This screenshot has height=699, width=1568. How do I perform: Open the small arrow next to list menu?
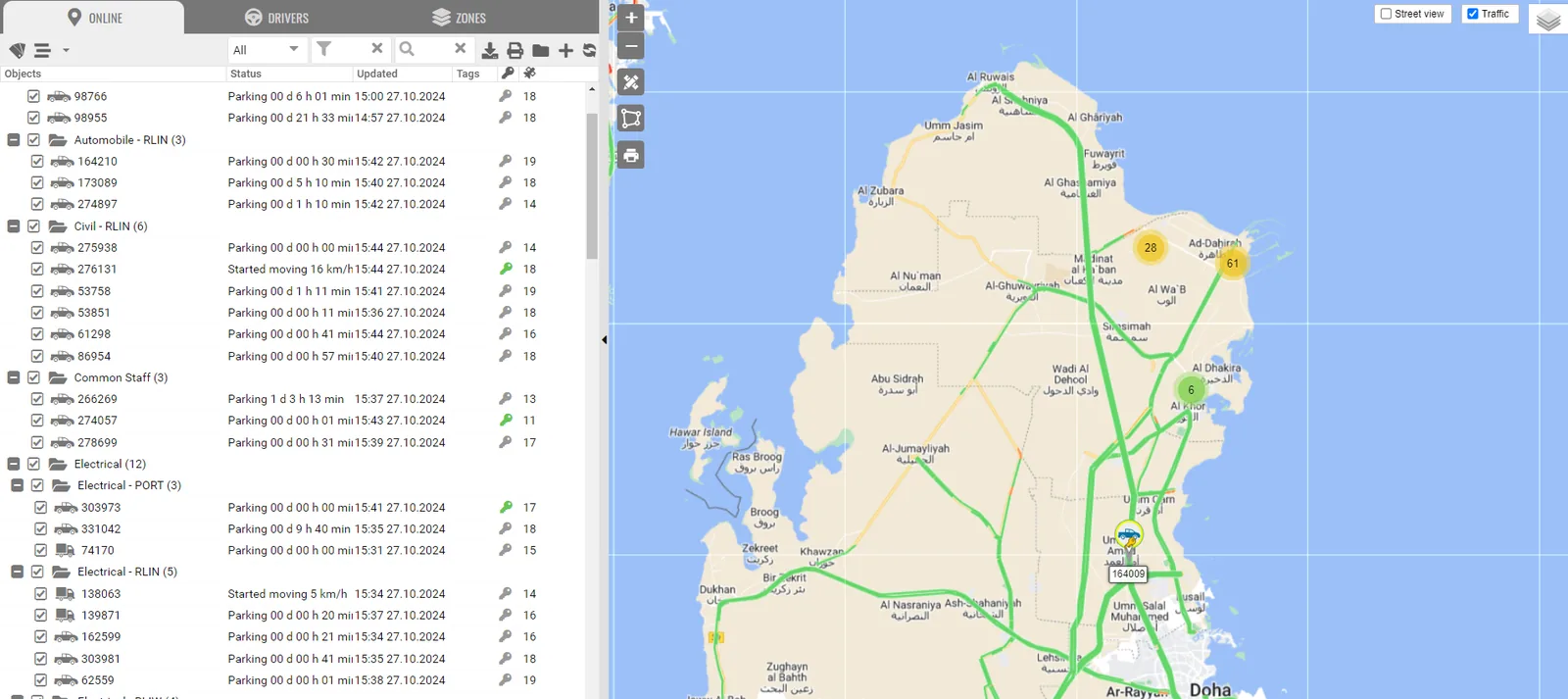66,50
